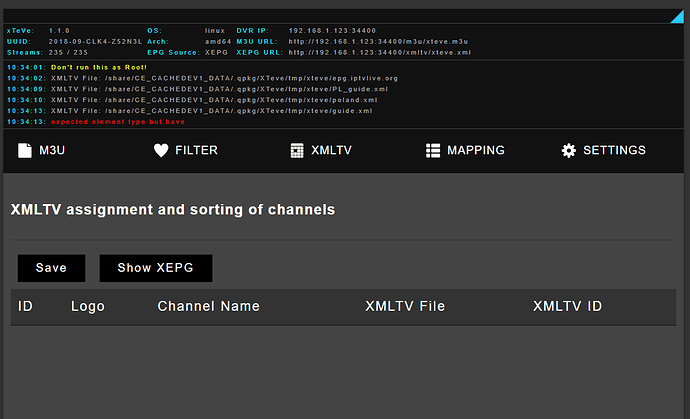Sort by the XMLTV ID column header
This screenshot has height=419, width=690.
[x=567, y=306]
